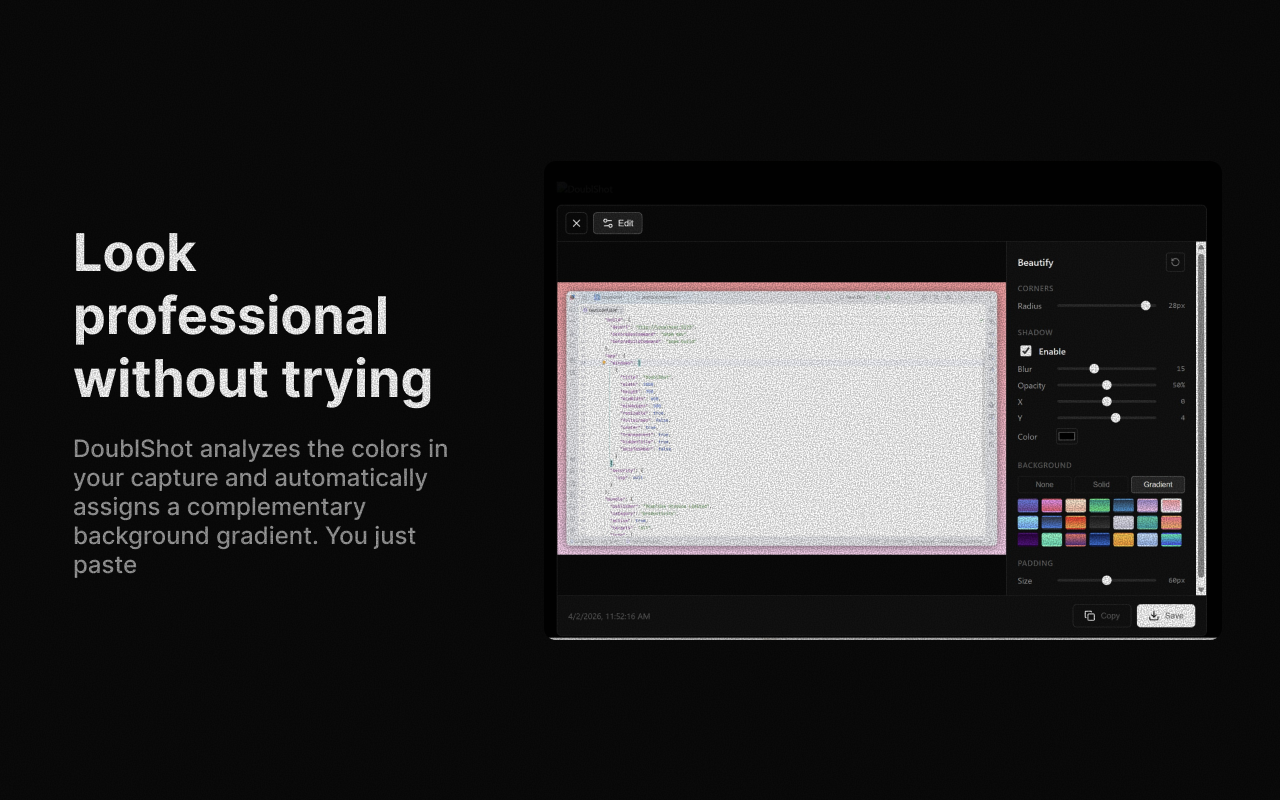Click the Beautify panel heading
The image size is (1280, 800).
1035,263
